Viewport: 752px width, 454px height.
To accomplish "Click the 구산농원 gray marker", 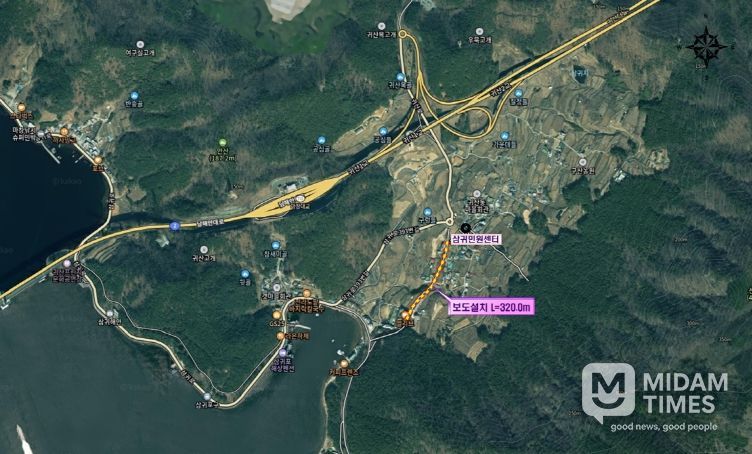I will pyautogui.click(x=583, y=162).
